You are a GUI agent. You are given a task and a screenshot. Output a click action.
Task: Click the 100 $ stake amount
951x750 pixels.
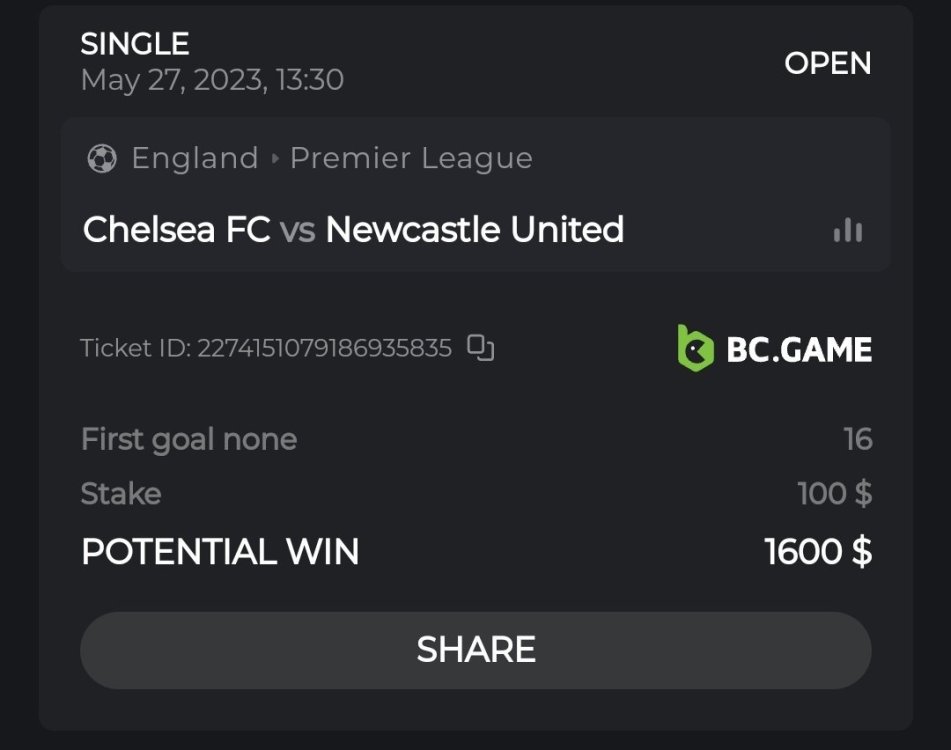834,493
